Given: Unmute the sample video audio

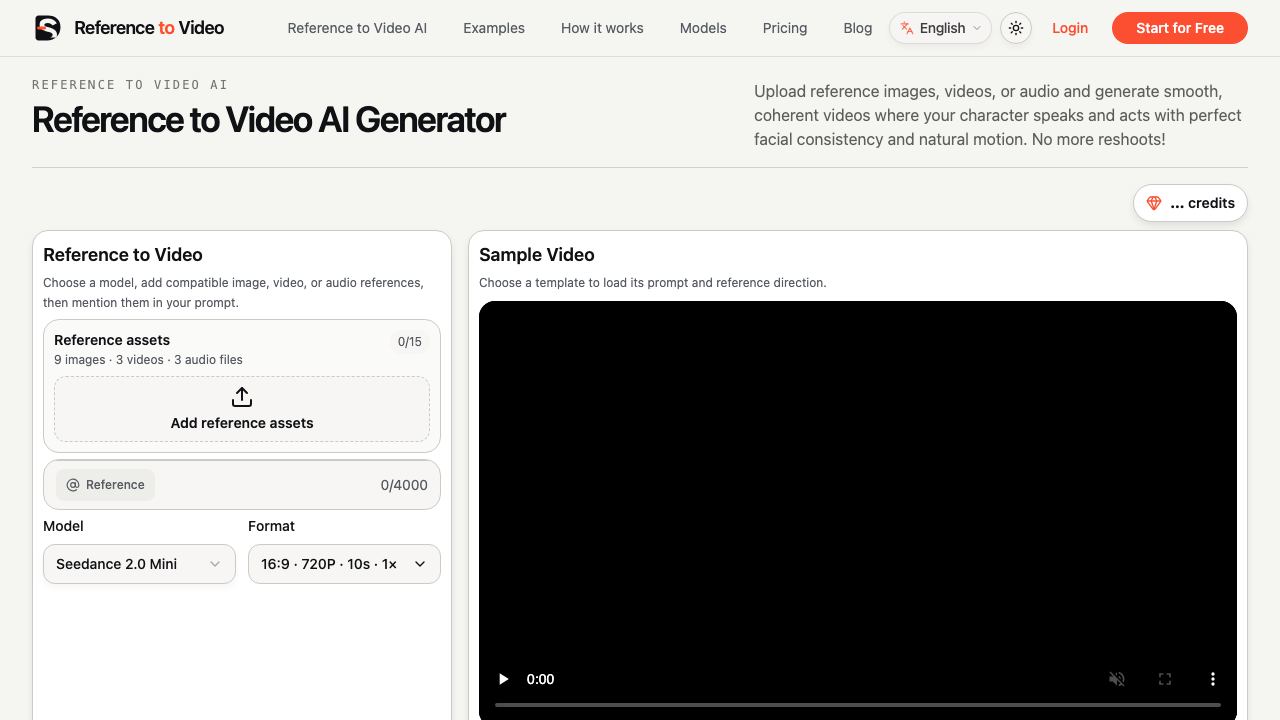Looking at the screenshot, I should coord(1117,679).
